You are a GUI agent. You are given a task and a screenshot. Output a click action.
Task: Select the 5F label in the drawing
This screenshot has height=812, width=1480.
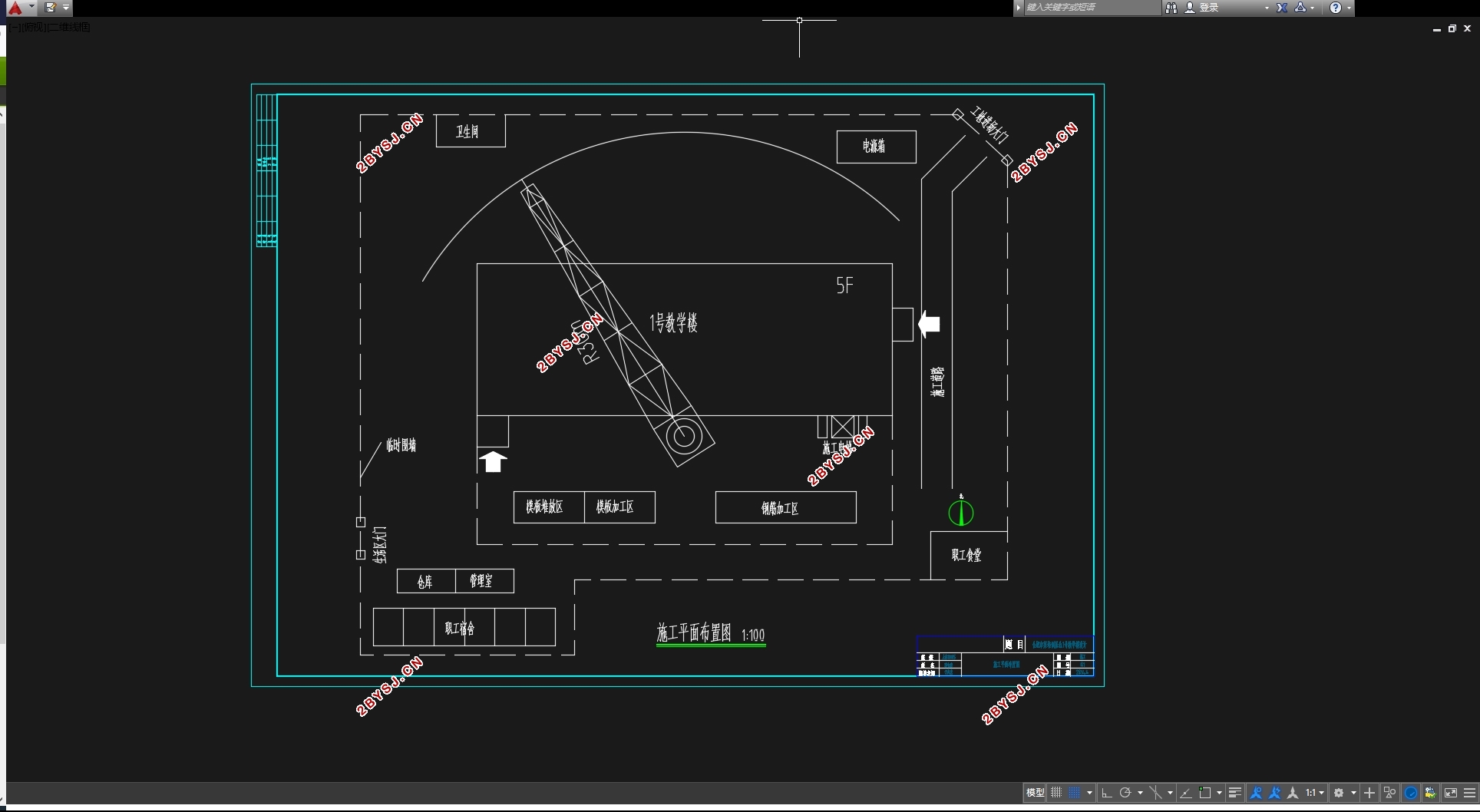coord(844,286)
